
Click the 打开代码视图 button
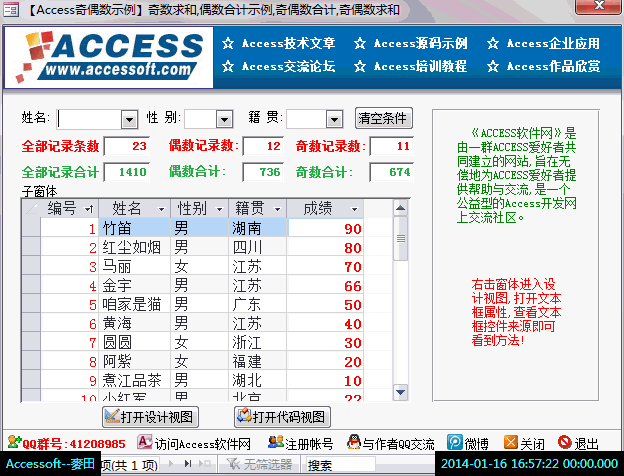click(x=282, y=417)
